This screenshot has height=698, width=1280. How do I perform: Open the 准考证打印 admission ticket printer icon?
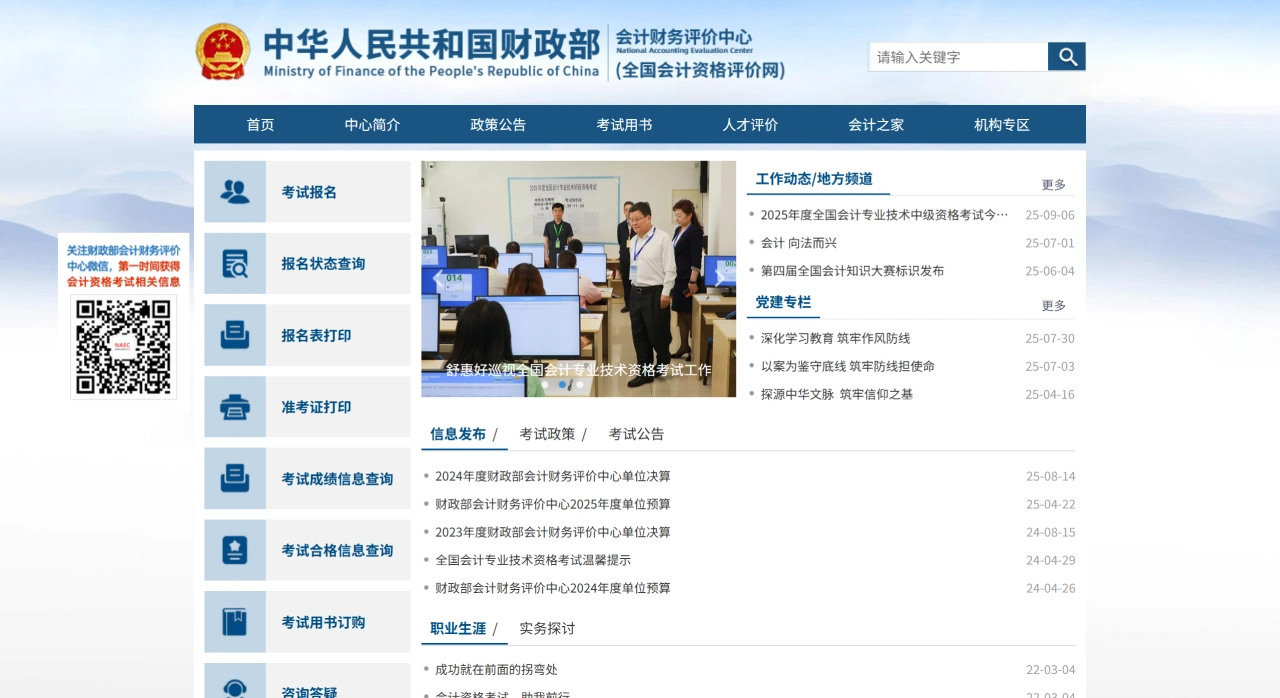pyautogui.click(x=235, y=407)
